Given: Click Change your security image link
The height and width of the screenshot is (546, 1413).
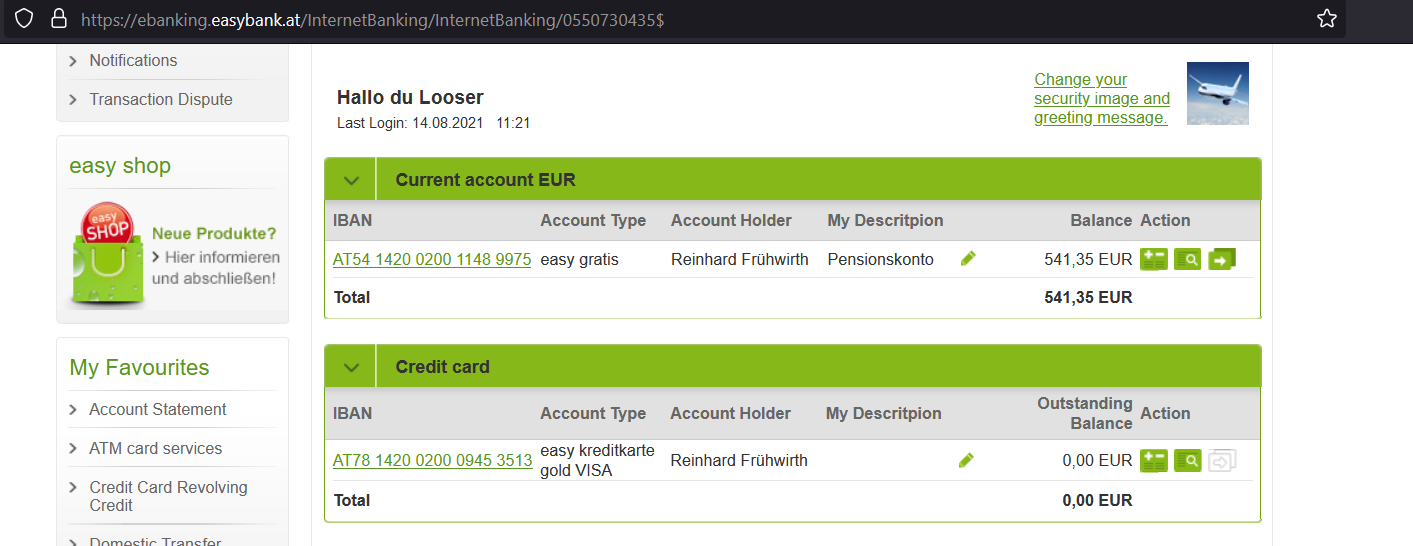Looking at the screenshot, I should (x=1102, y=99).
